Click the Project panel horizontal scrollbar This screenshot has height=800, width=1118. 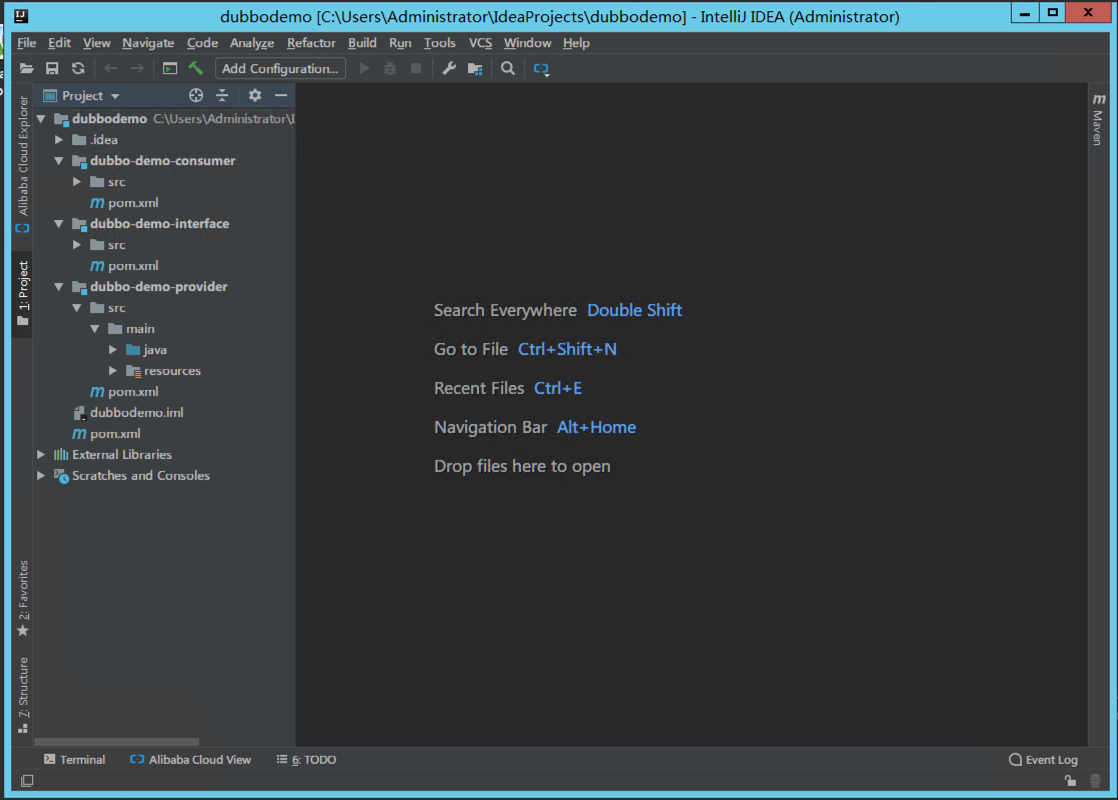tap(117, 742)
